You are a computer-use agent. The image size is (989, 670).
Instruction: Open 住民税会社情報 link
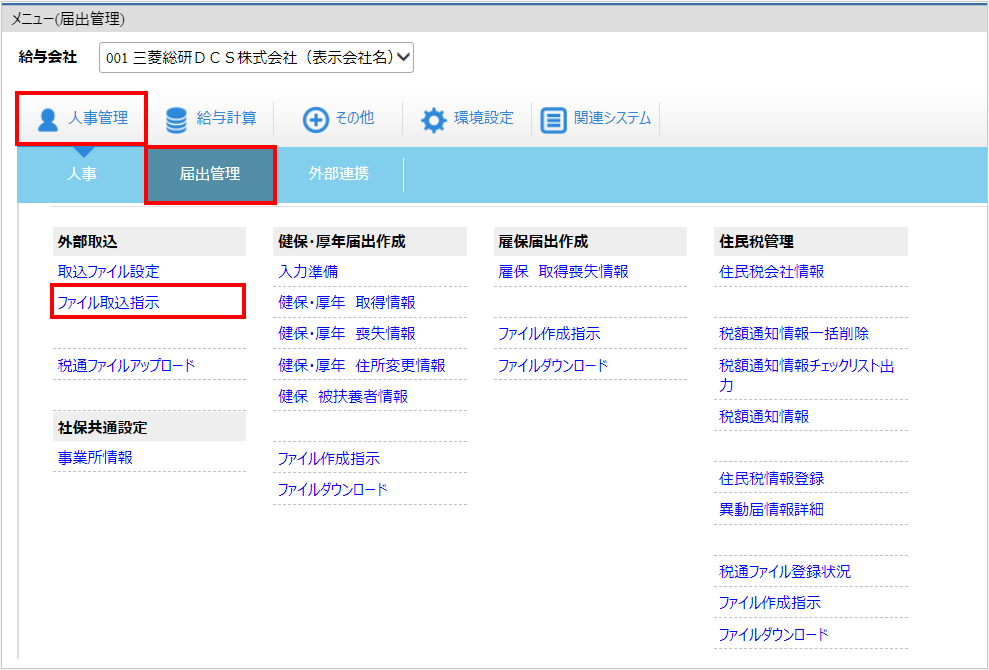pyautogui.click(x=771, y=272)
